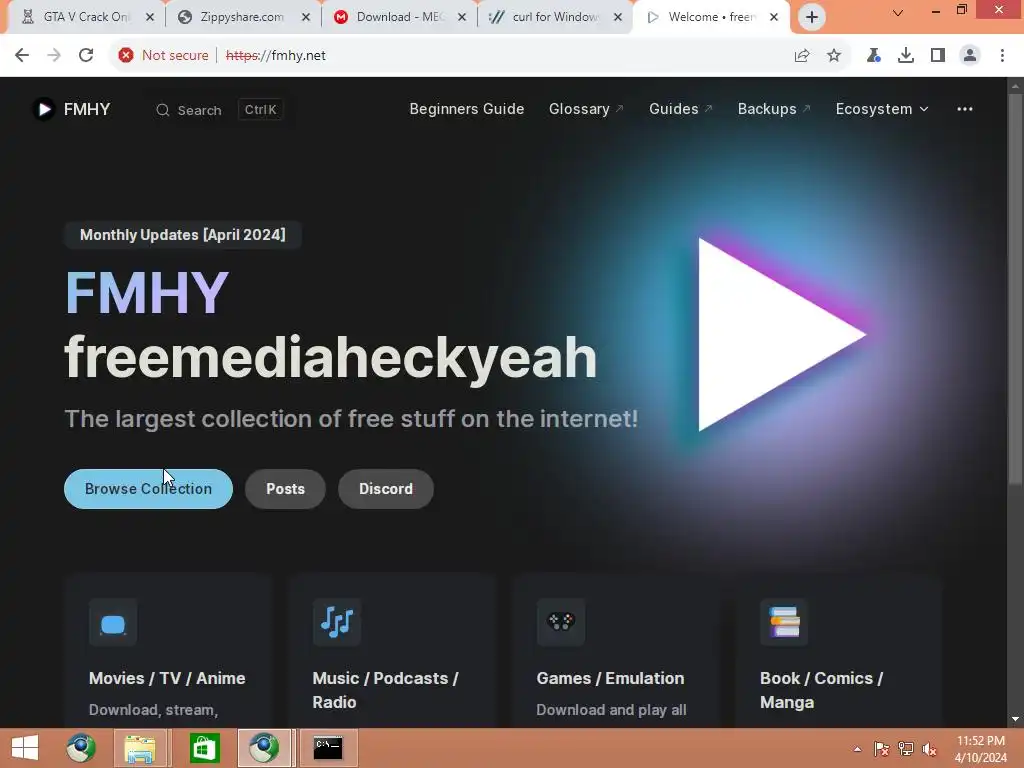This screenshot has height=768, width=1024.
Task: Click the network tray icon
Action: pyautogui.click(x=906, y=749)
